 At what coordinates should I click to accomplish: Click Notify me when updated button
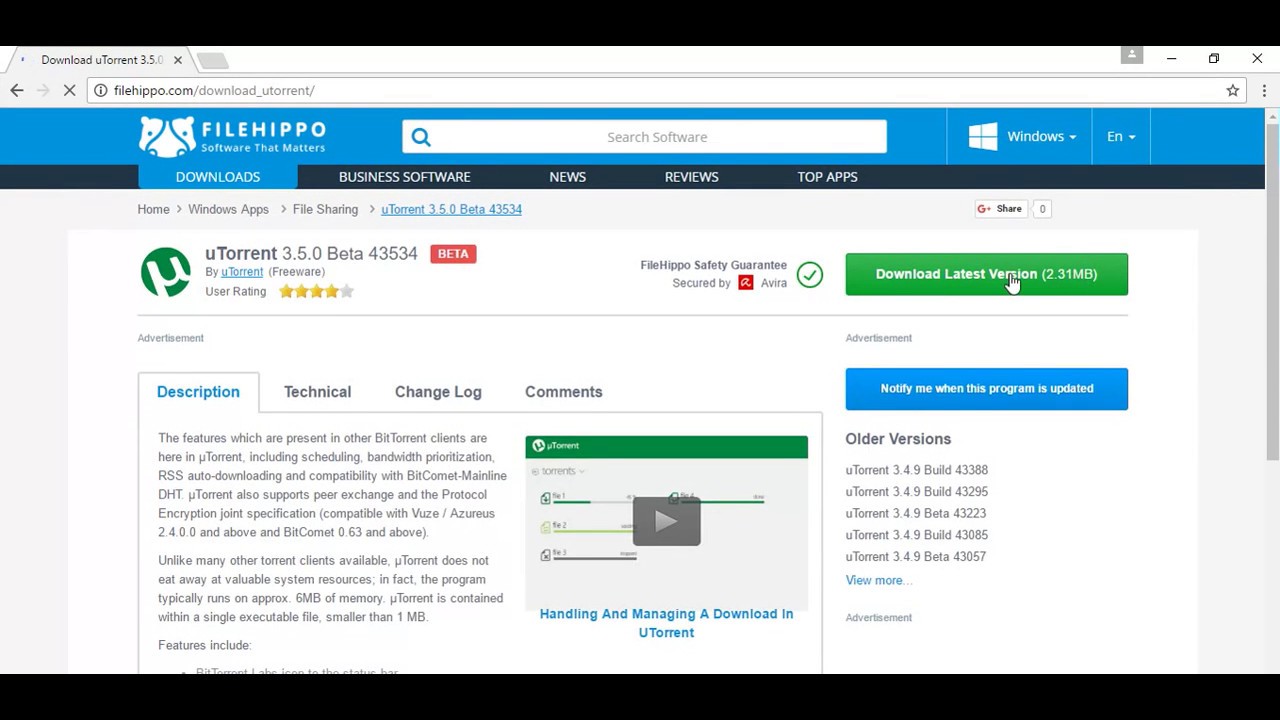(986, 389)
